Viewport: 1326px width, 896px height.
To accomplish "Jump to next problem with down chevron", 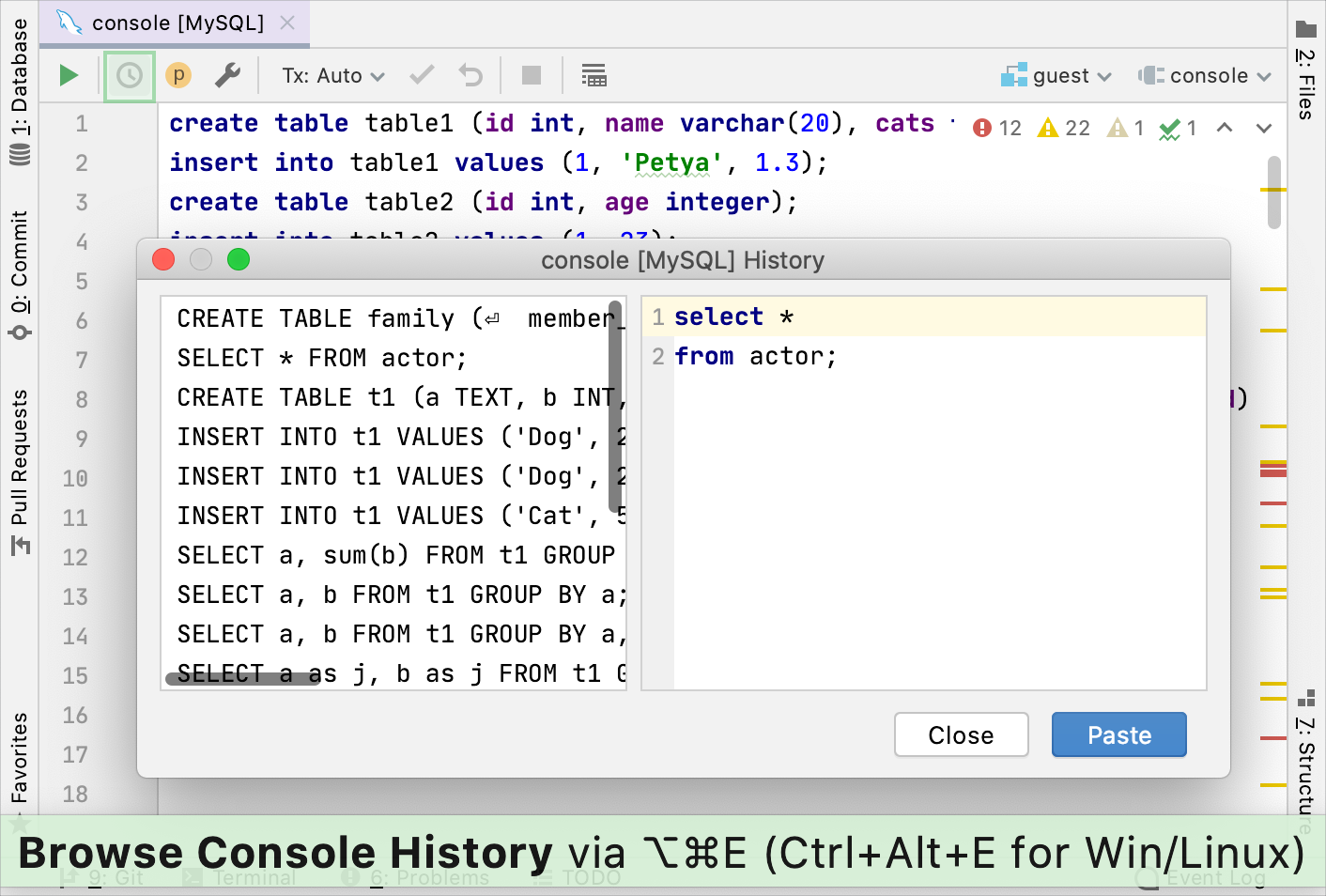I will (x=1263, y=127).
